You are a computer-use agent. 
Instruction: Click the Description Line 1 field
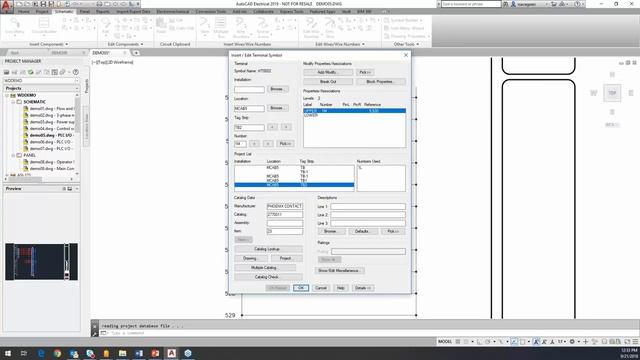[368, 207]
